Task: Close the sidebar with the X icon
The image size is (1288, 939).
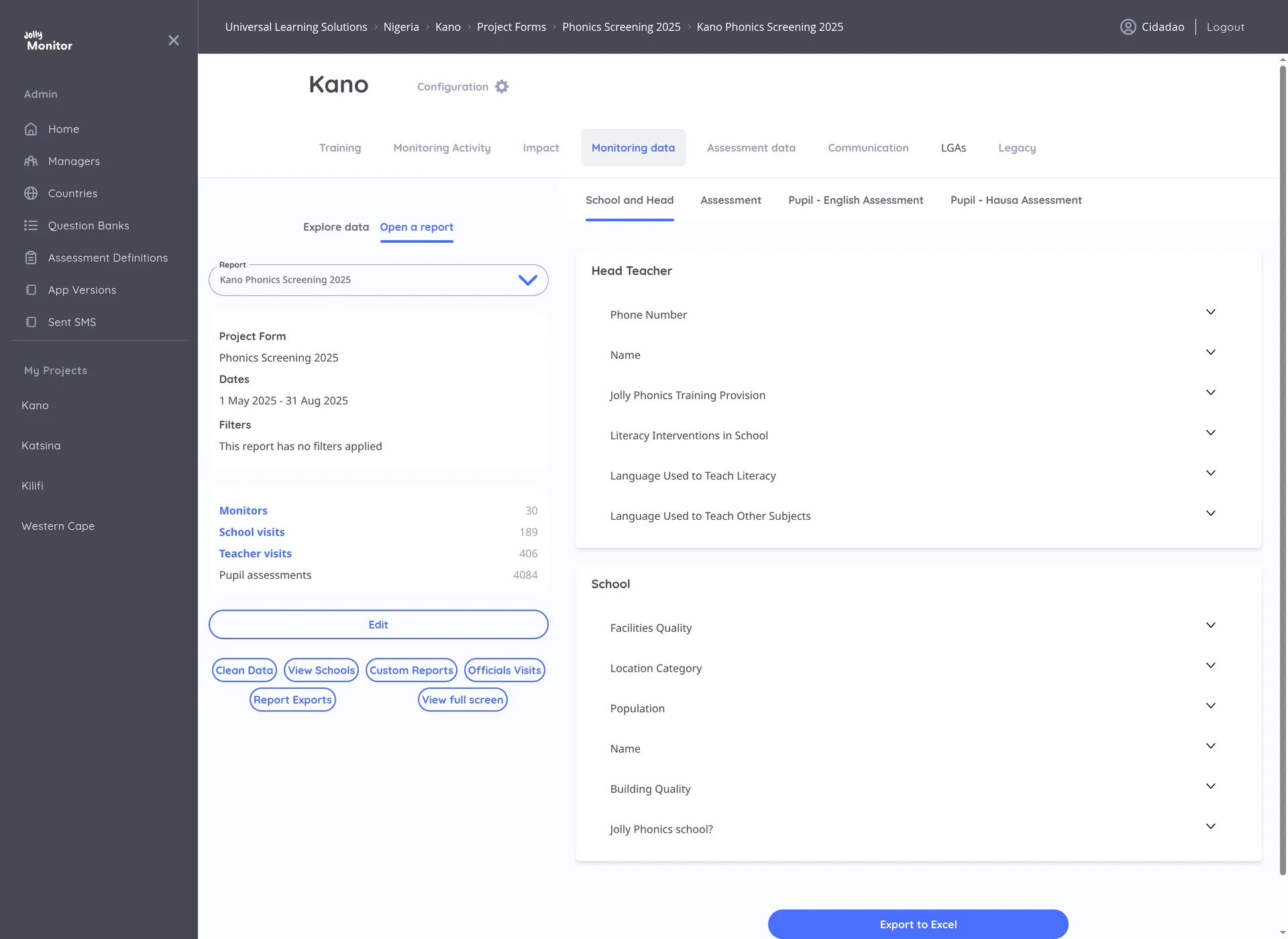Action: 174,40
